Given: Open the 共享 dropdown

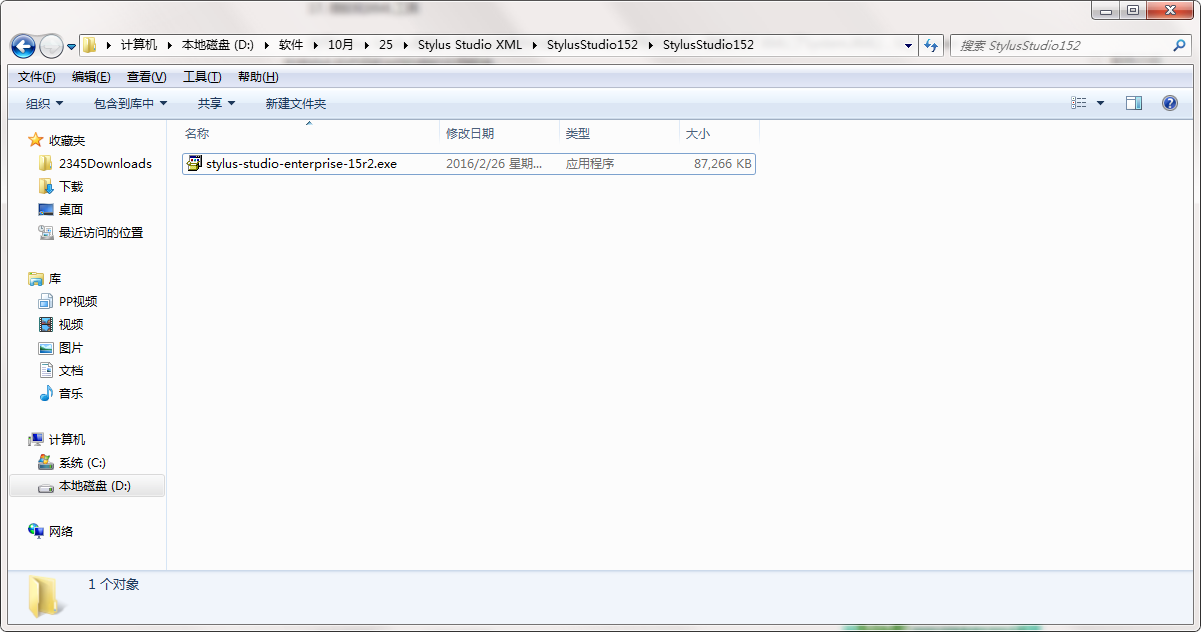Looking at the screenshot, I should tap(216, 103).
